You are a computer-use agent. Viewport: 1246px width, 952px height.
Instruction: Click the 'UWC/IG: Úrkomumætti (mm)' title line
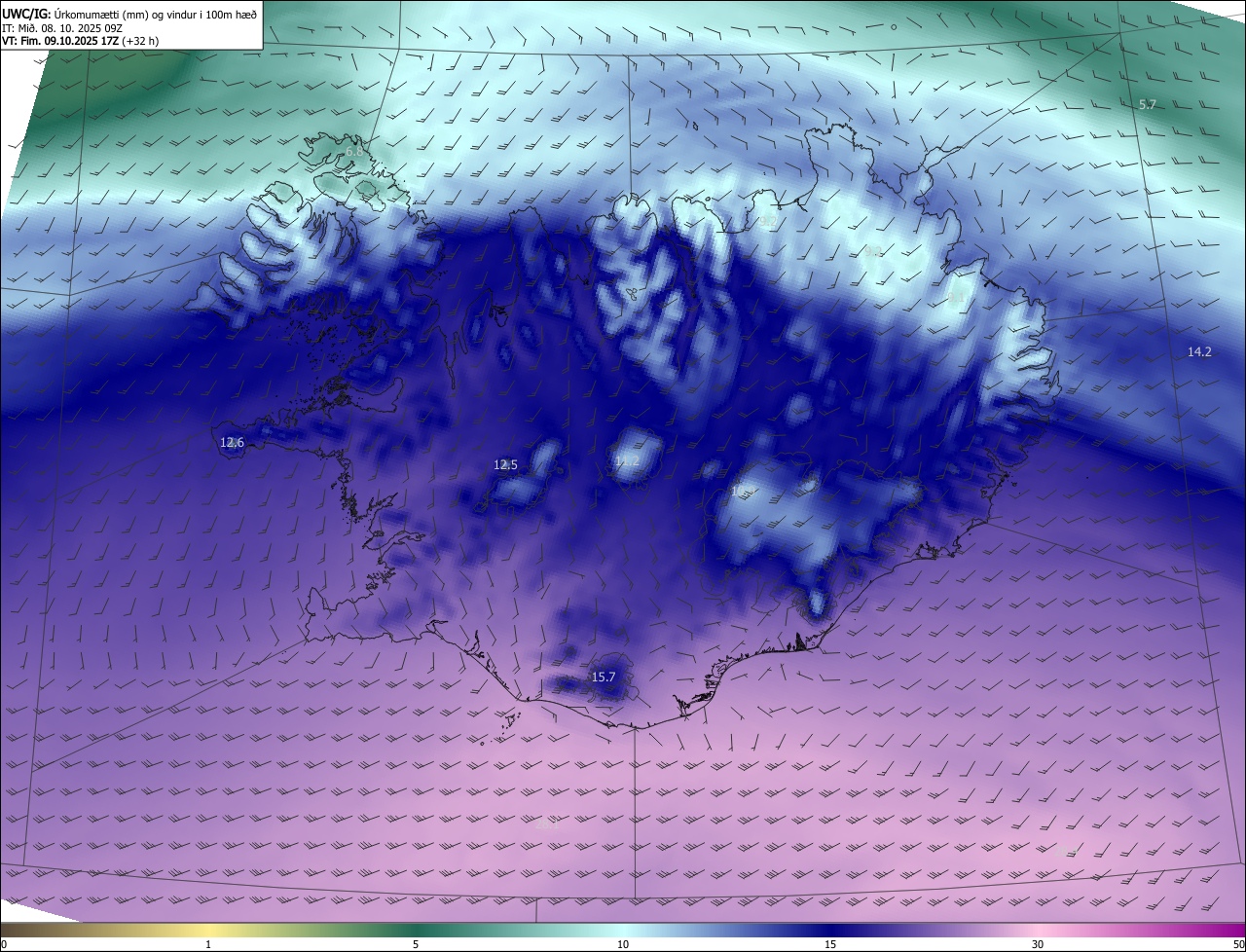(x=129, y=13)
